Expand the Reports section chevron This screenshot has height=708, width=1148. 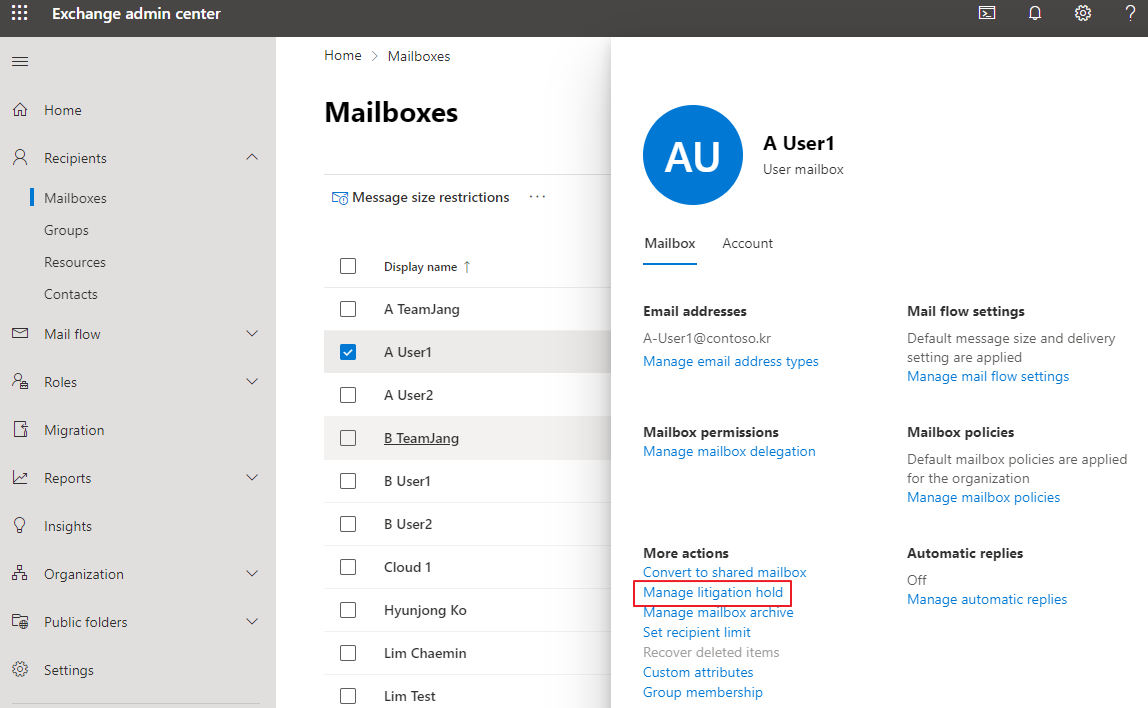252,477
